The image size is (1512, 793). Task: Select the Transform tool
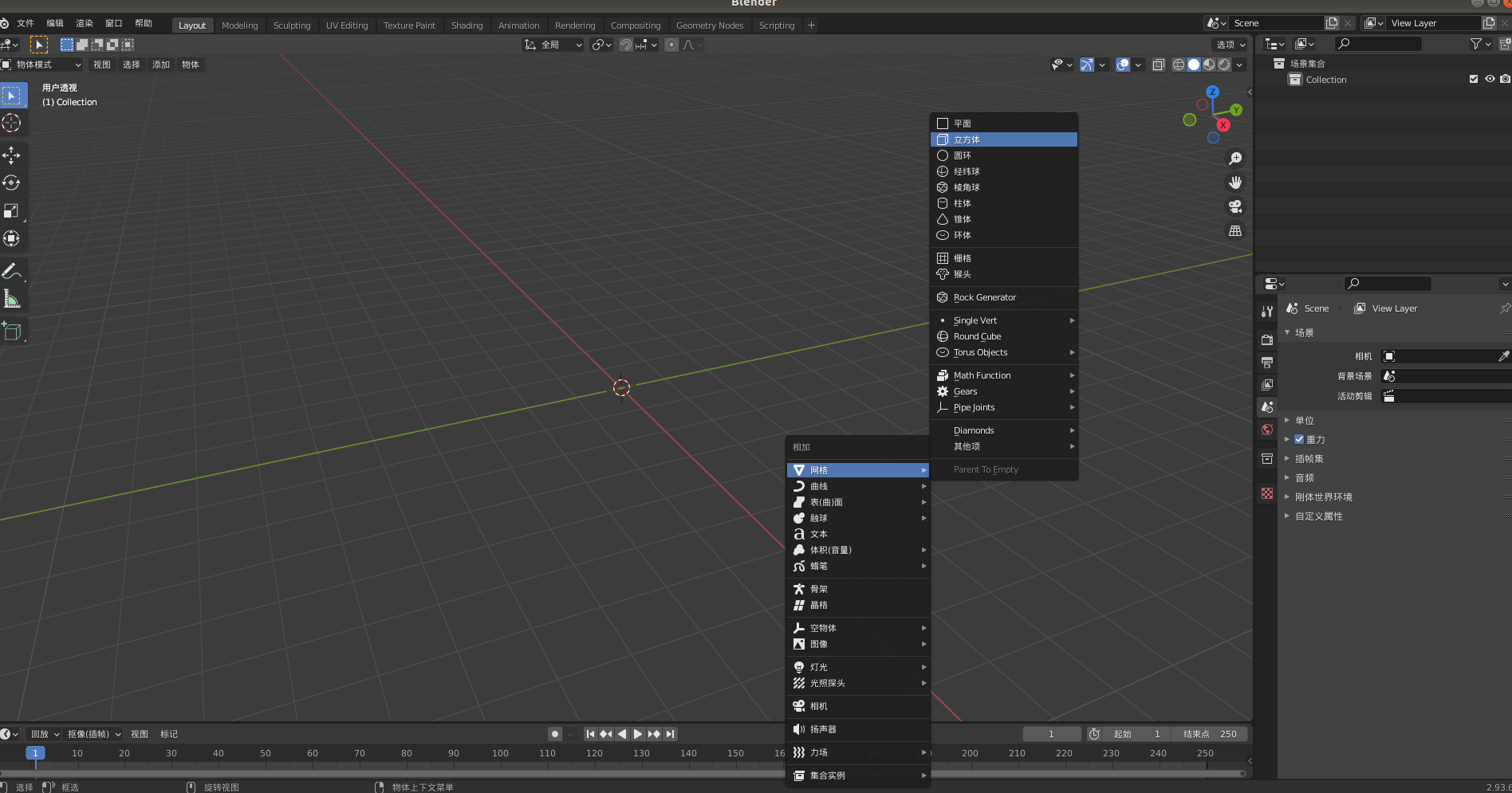pos(12,238)
